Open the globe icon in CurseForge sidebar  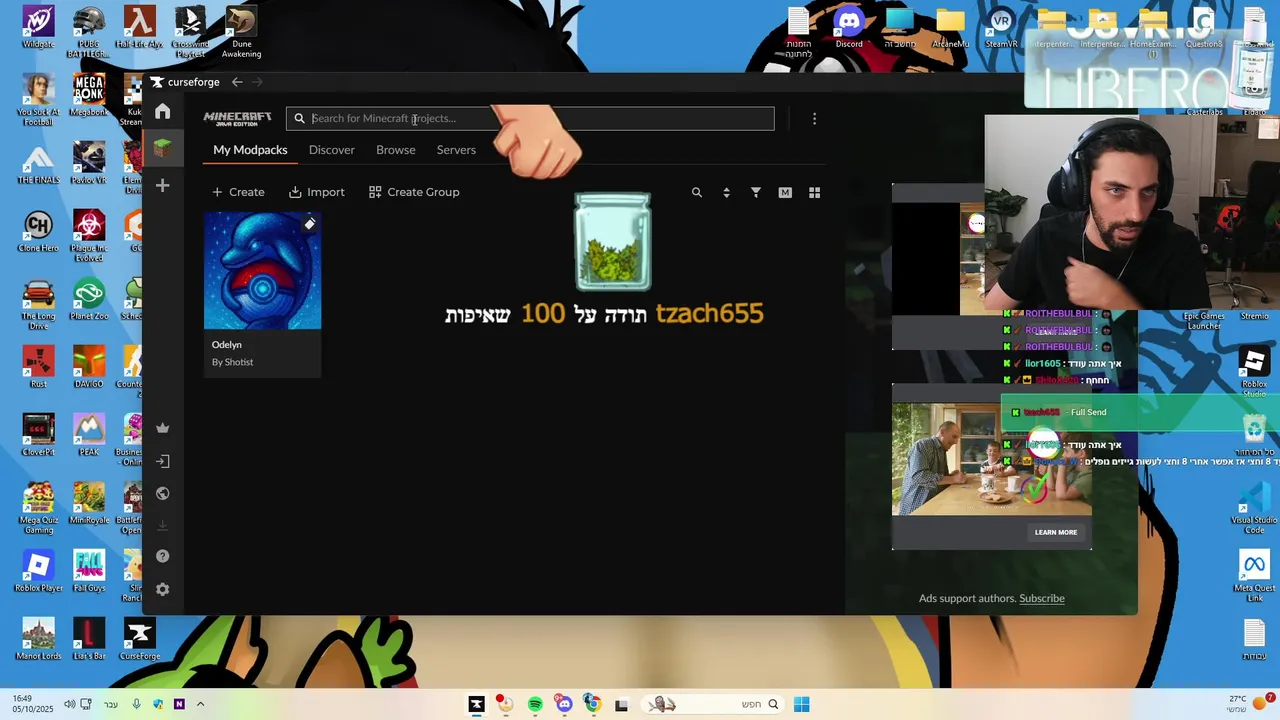[x=163, y=493]
